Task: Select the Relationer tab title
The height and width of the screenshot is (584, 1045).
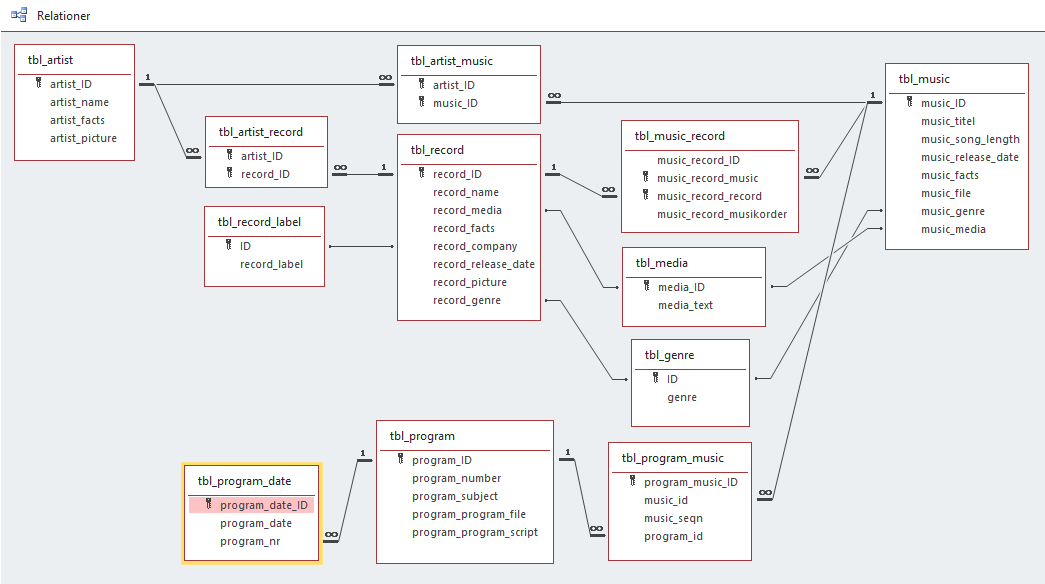Action: (x=63, y=15)
